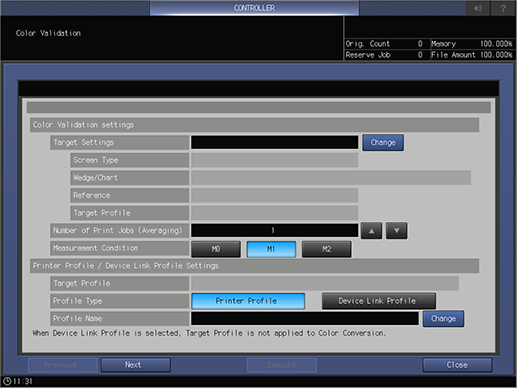Click the clock icon in status bar

(7, 381)
